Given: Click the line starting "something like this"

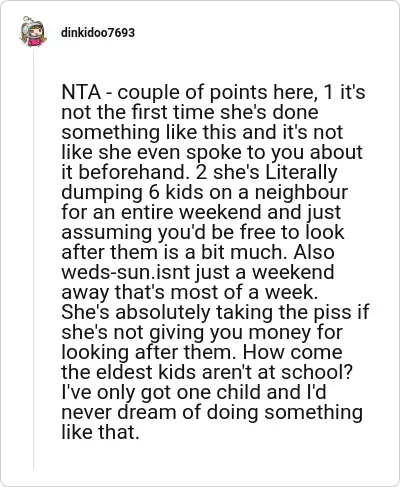Looking at the screenshot, I should pos(202,132).
